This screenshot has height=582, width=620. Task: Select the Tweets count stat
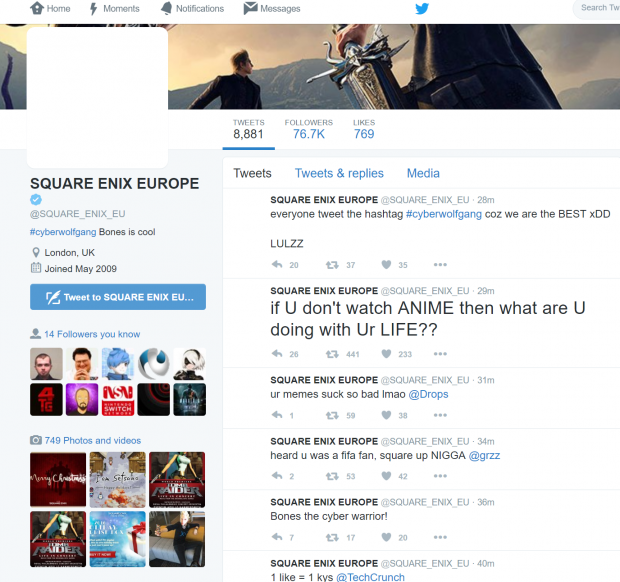(x=248, y=130)
